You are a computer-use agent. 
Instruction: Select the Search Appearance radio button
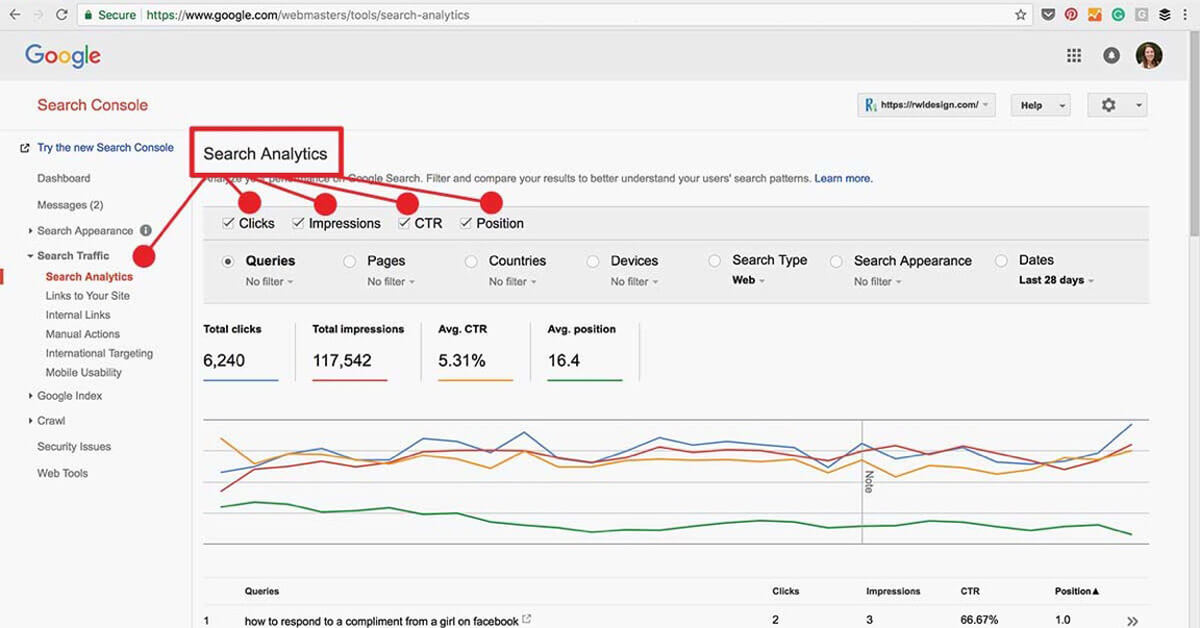point(836,261)
